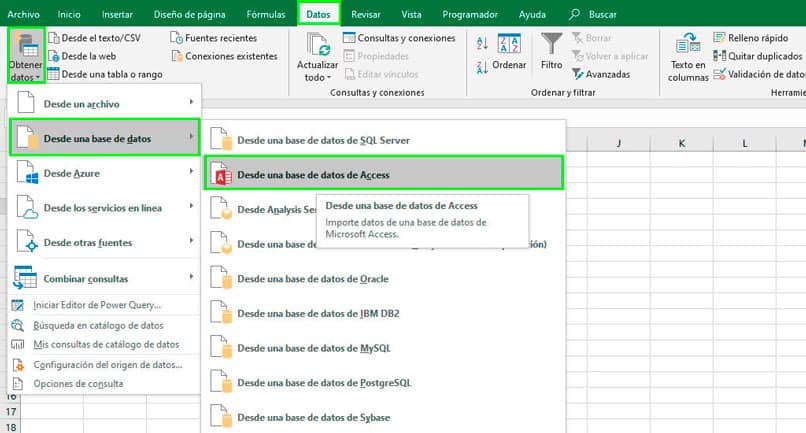The width and height of the screenshot is (806, 433).
Task: Select Desde una base de datos de Access
Action: tap(384, 174)
